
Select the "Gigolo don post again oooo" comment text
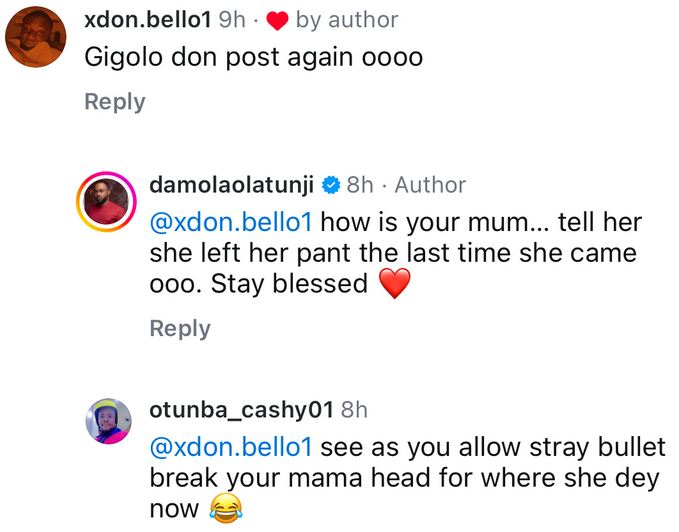pos(253,58)
